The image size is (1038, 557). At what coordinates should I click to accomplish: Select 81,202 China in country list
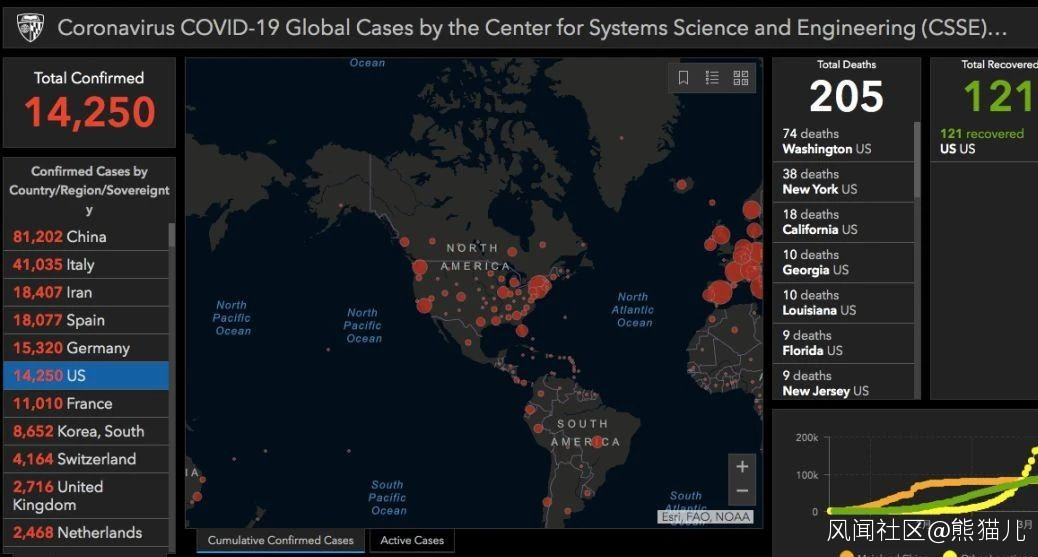click(x=86, y=236)
